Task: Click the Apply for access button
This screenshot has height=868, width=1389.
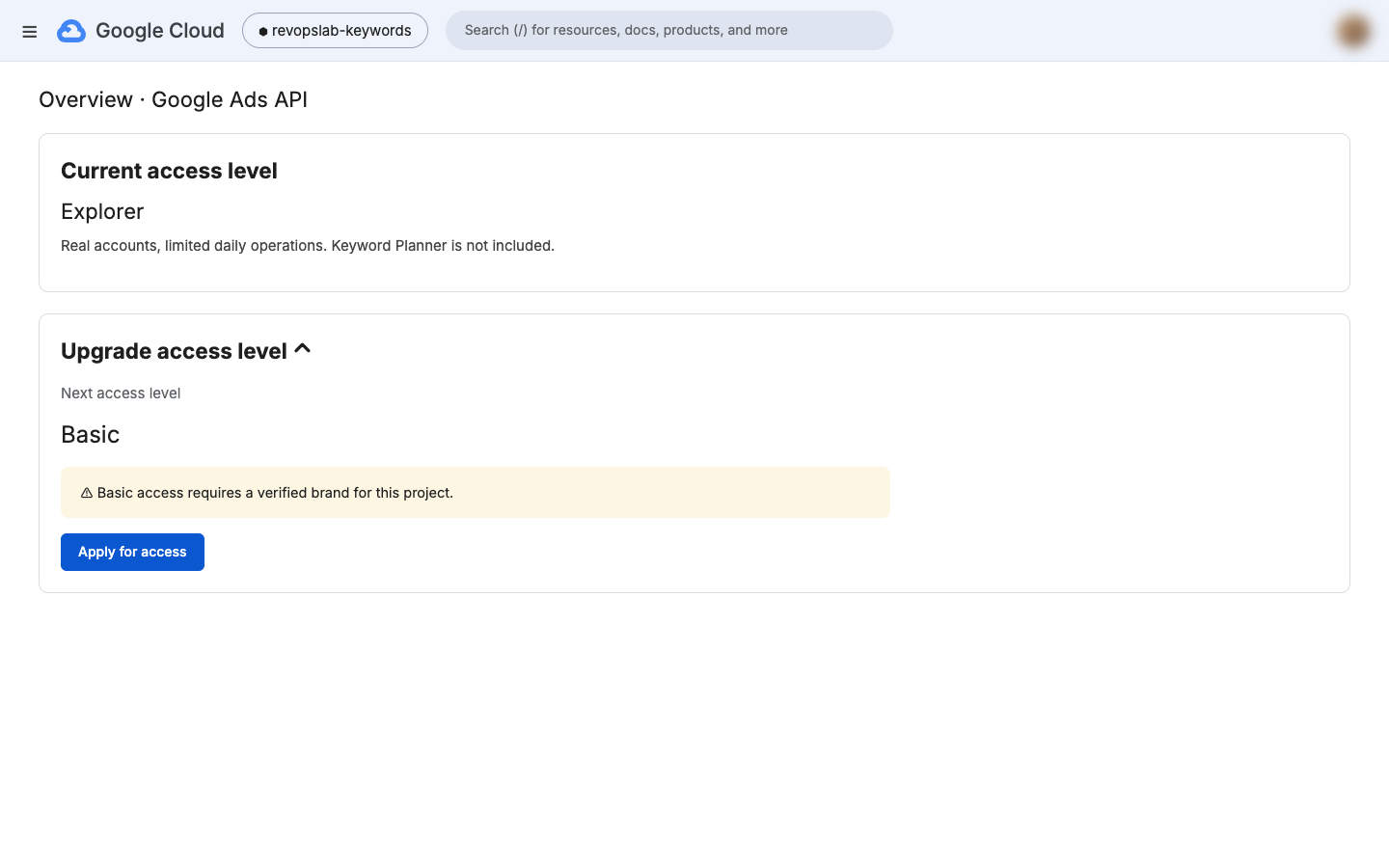Action: pos(132,552)
